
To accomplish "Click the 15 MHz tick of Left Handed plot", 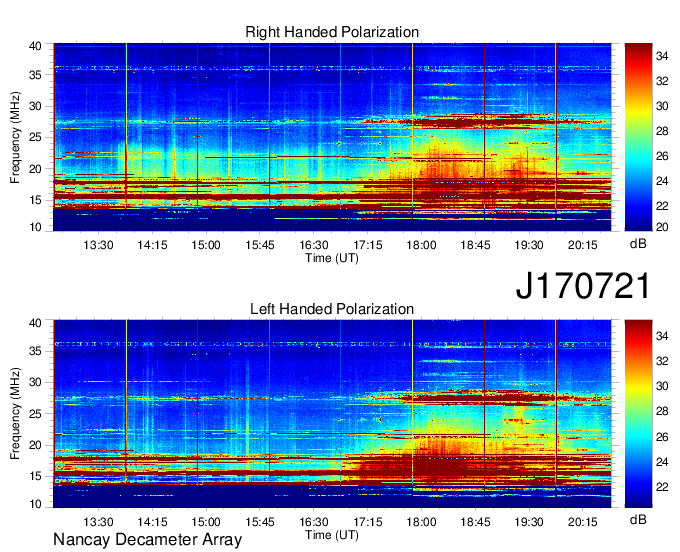I will pos(35,477).
